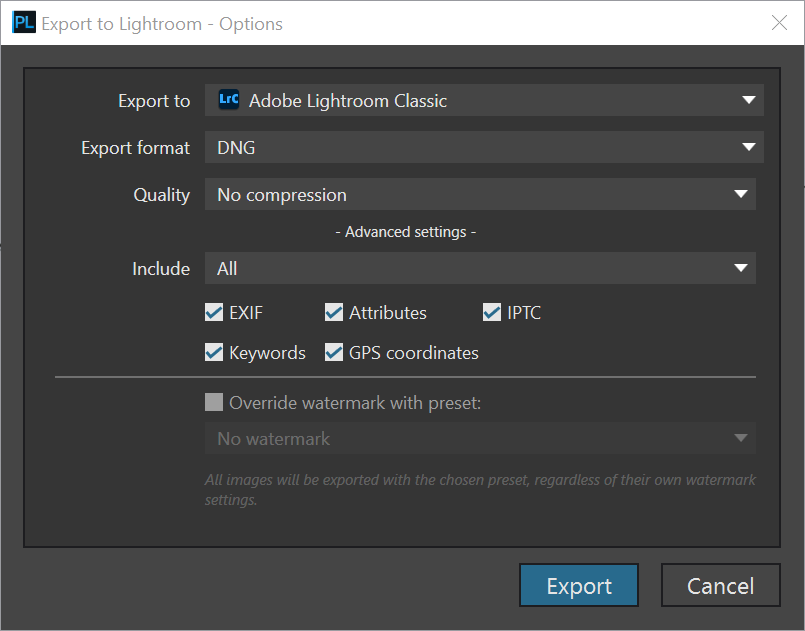The height and width of the screenshot is (631, 805).
Task: Close the Export to Lightroom dialog
Action: pyautogui.click(x=779, y=23)
